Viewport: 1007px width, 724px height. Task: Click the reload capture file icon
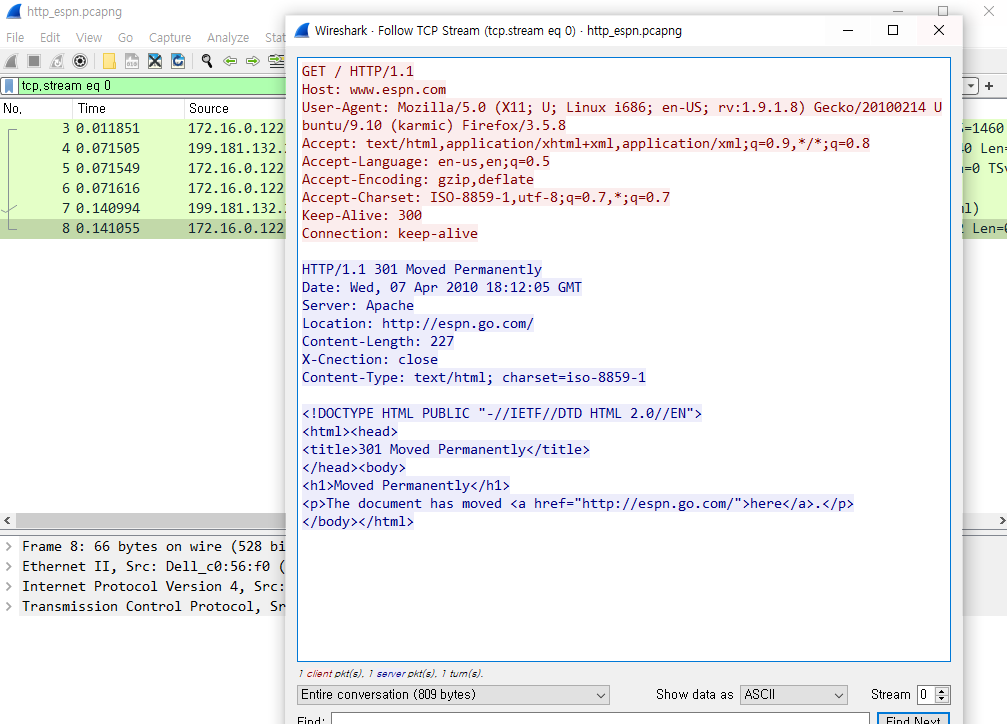[x=178, y=61]
